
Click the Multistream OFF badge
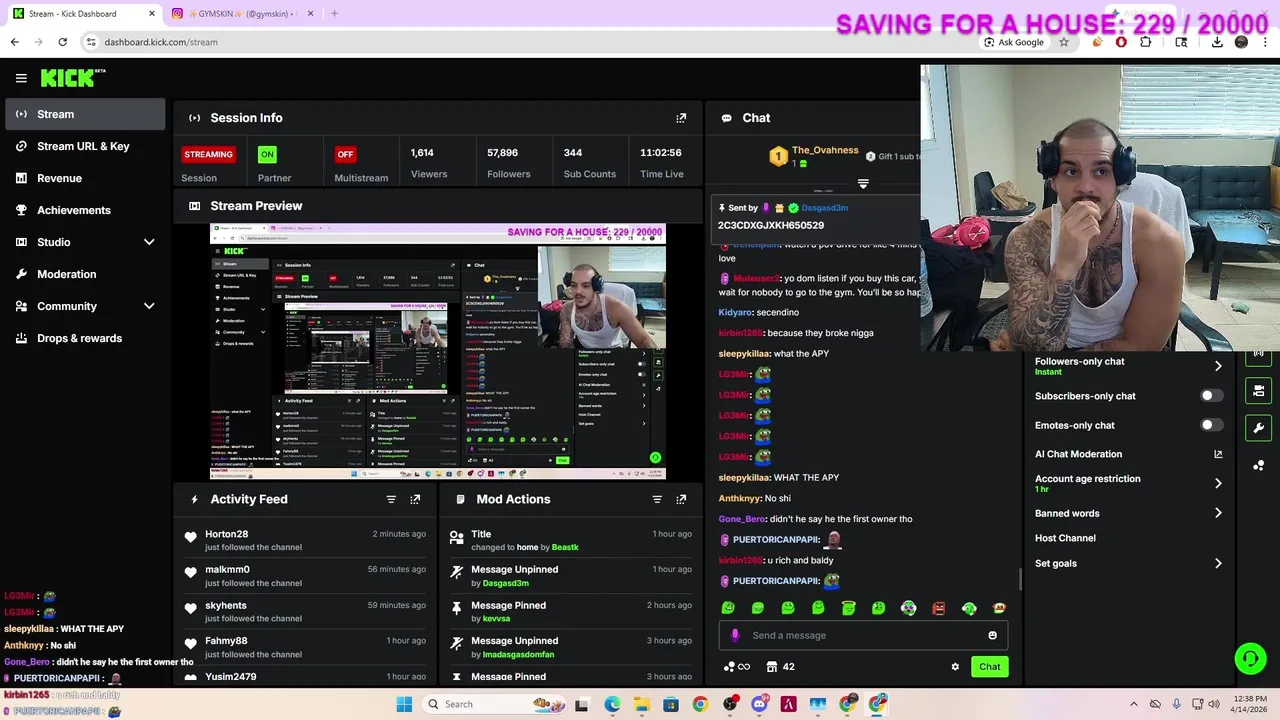[345, 154]
